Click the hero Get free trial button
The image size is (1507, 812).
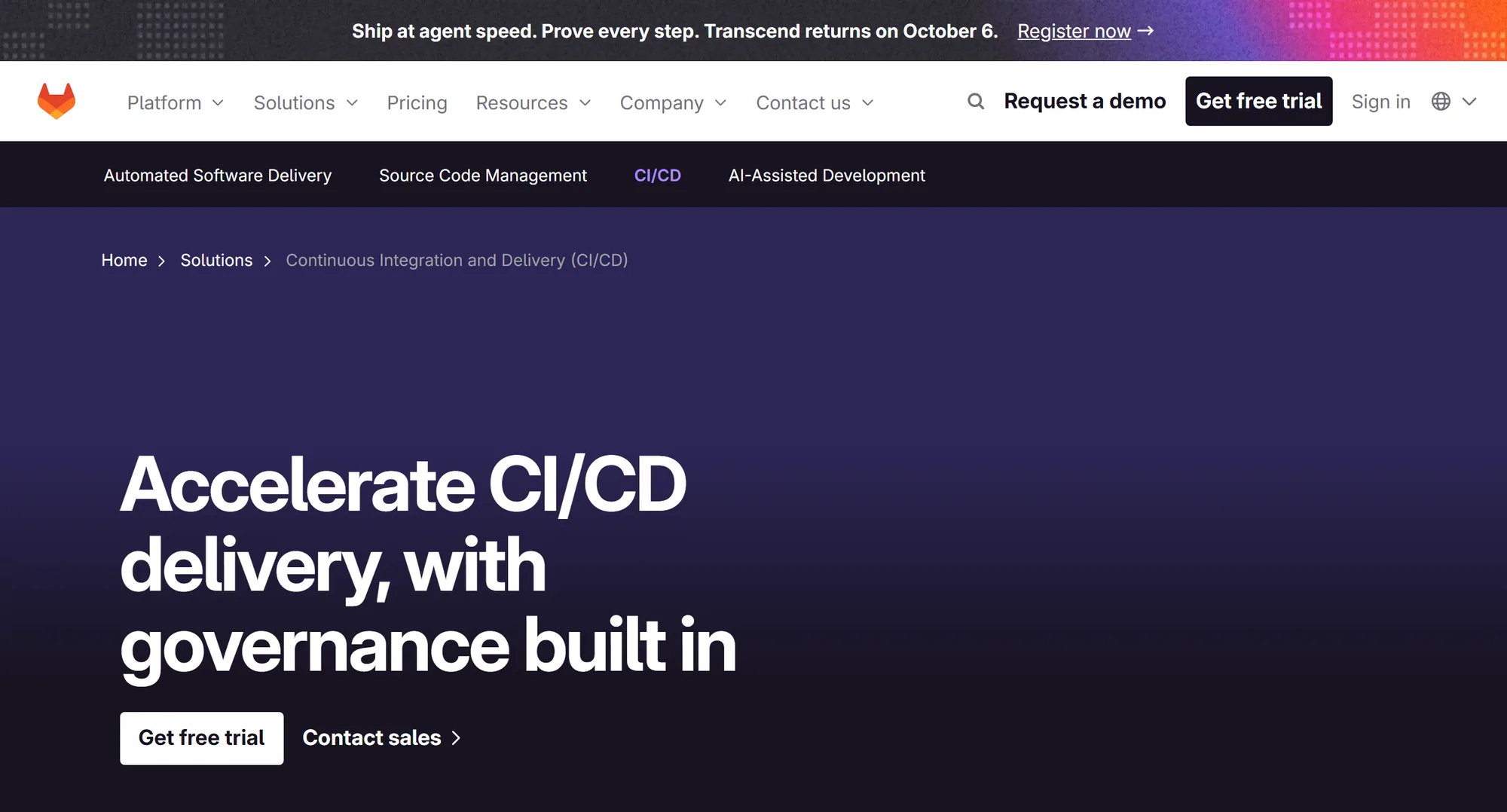click(202, 738)
